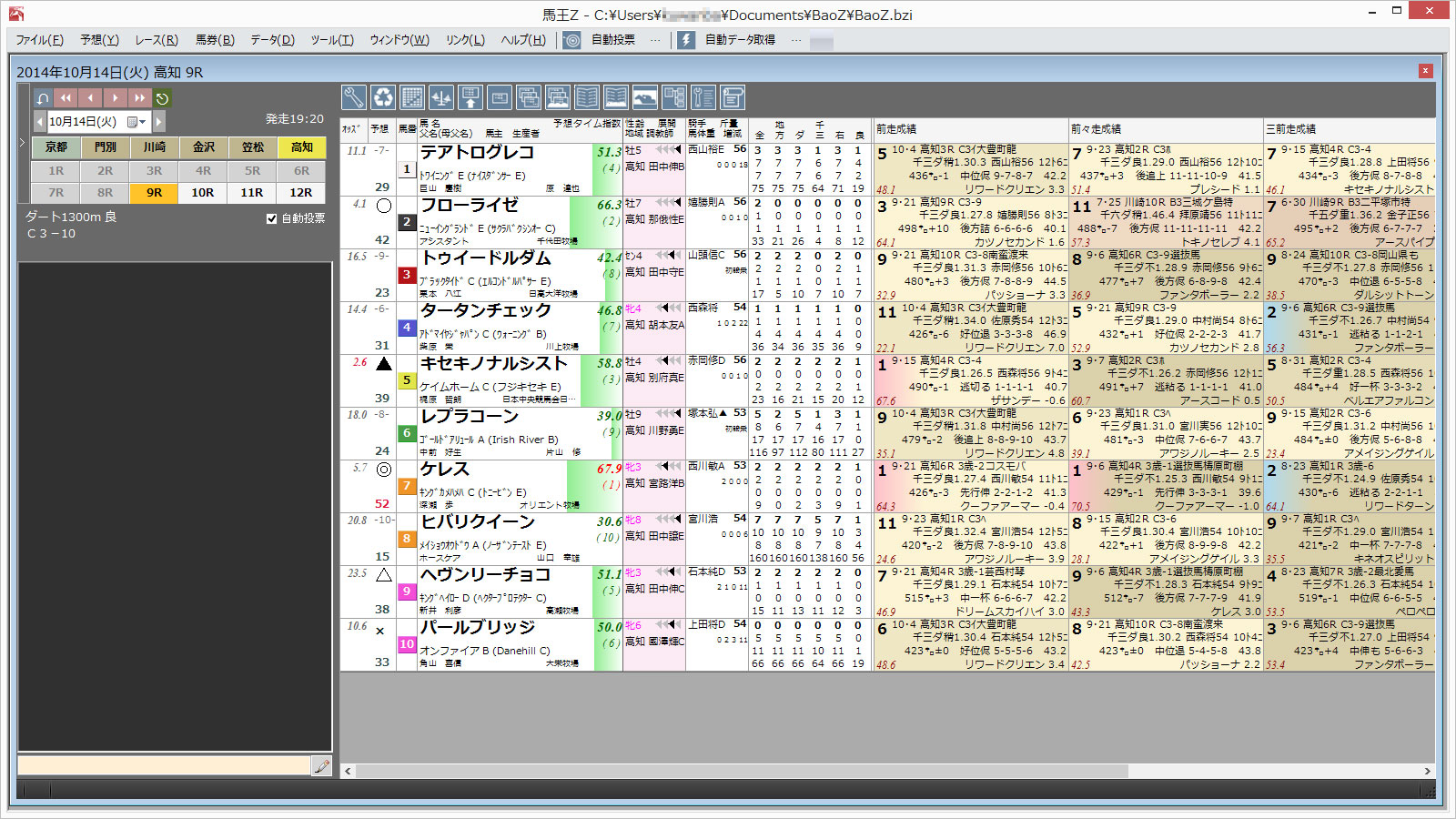The width and height of the screenshot is (1456, 819).
Task: Open the レース(R) menu
Action: pos(157,40)
